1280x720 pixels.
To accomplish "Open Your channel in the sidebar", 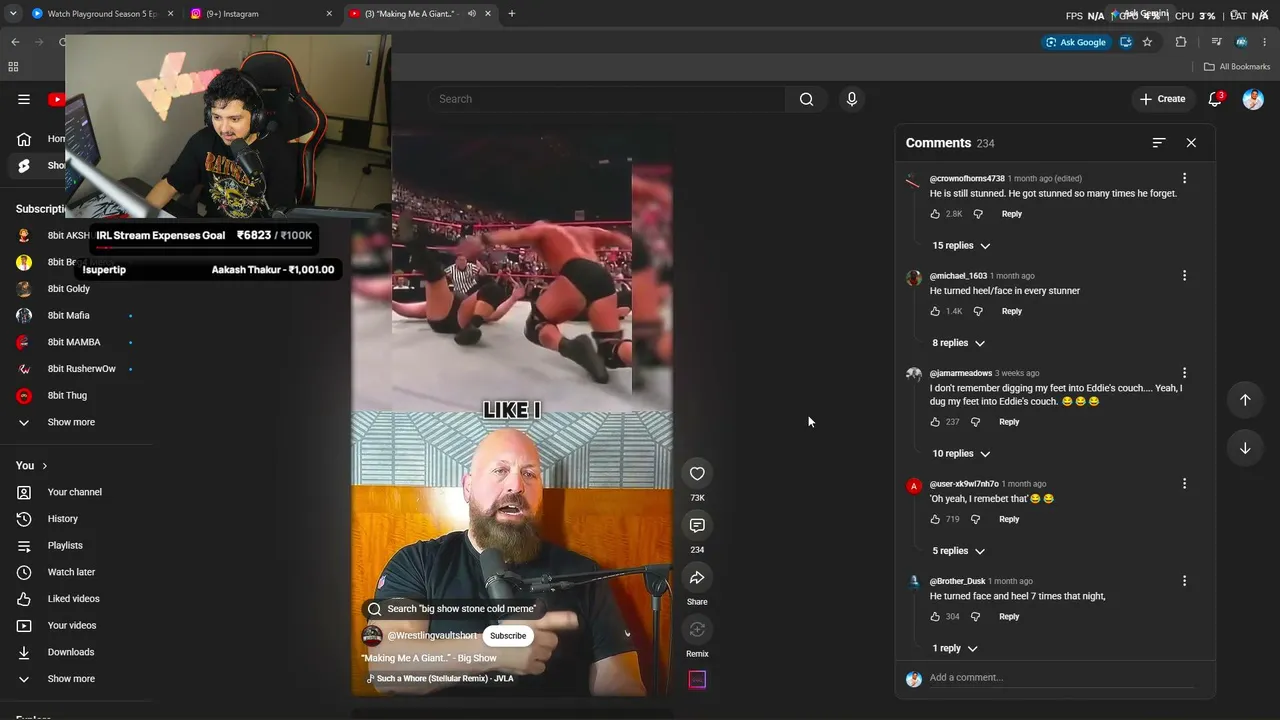I will pyautogui.click(x=76, y=492).
